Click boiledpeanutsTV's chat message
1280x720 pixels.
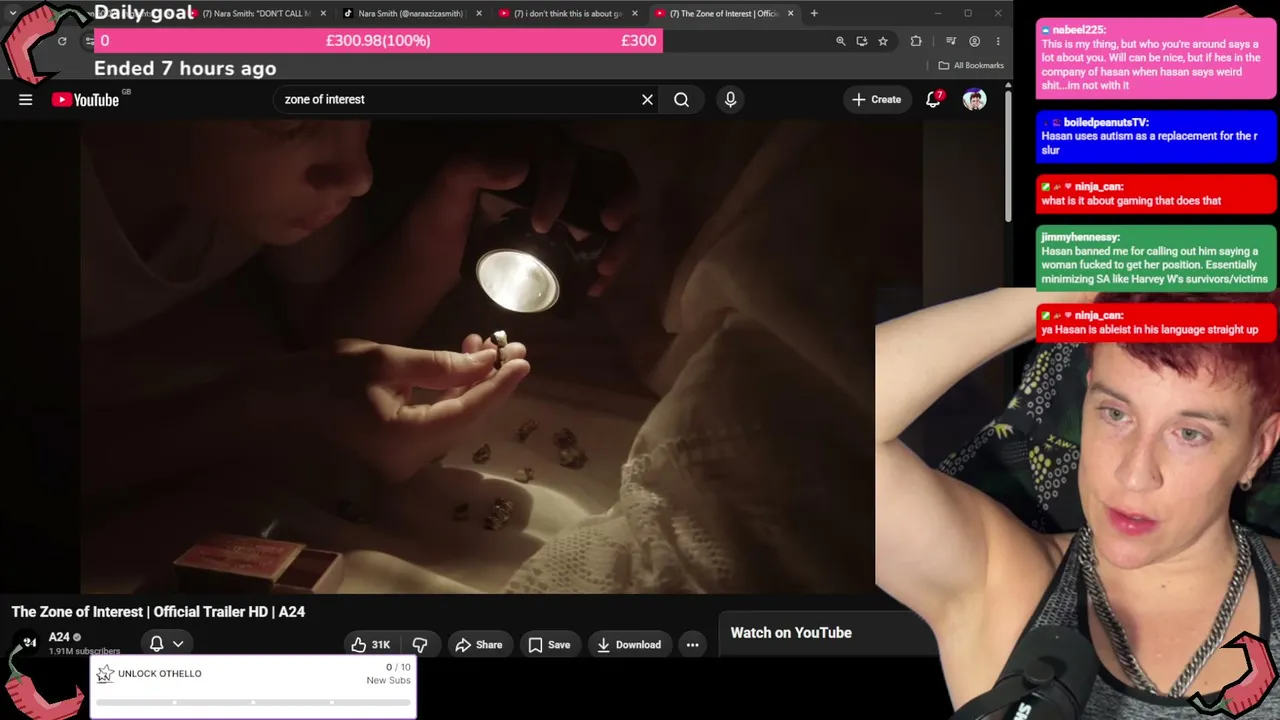(1156, 136)
